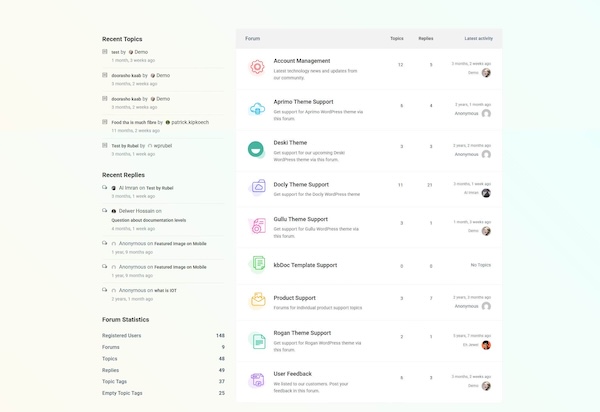Screen dimensions: 600x412
Task: Click topic icon beside 'Test by Rubel by wprubel'
Action: 104,145
